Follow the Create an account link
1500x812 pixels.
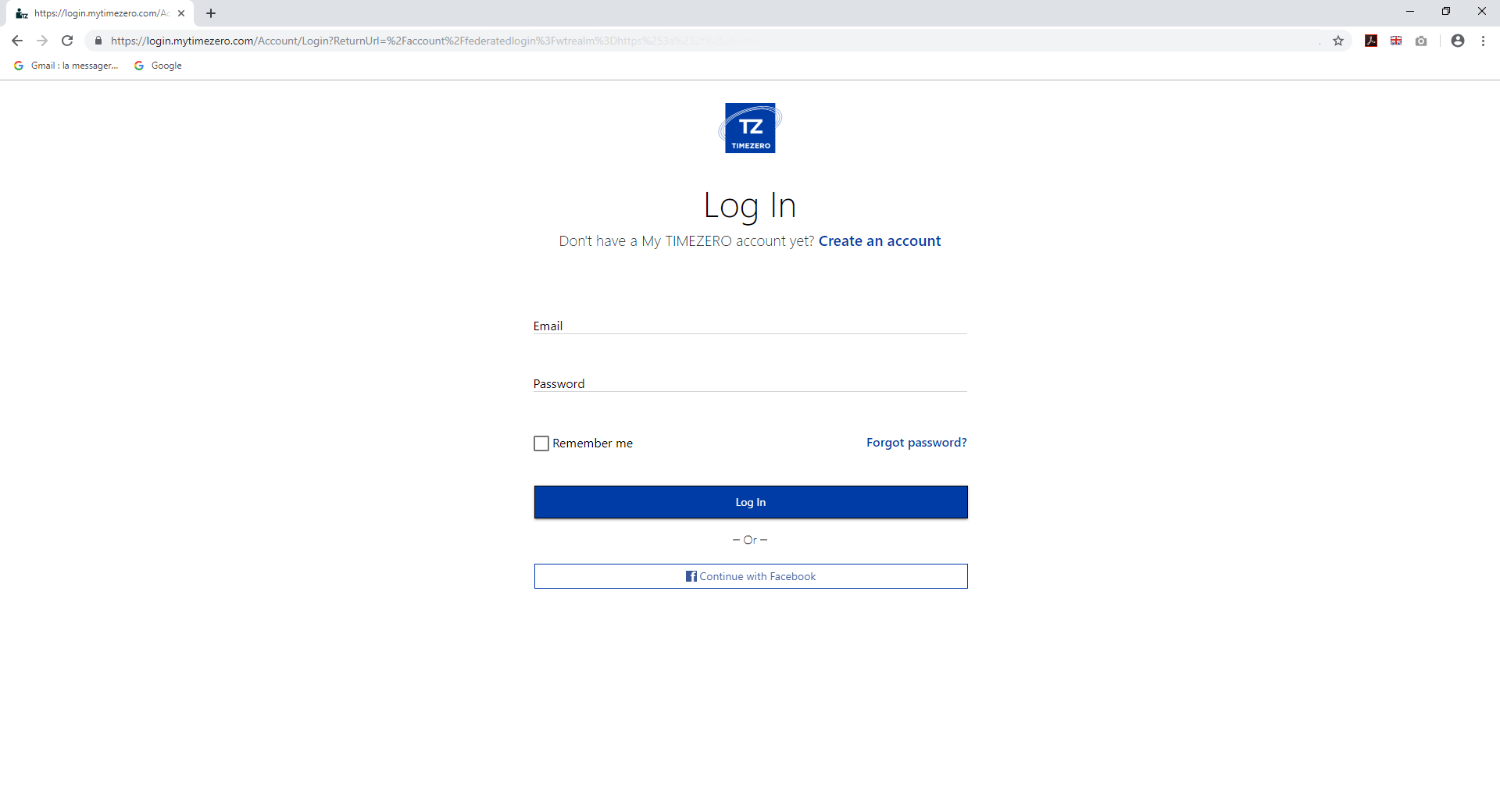[880, 241]
